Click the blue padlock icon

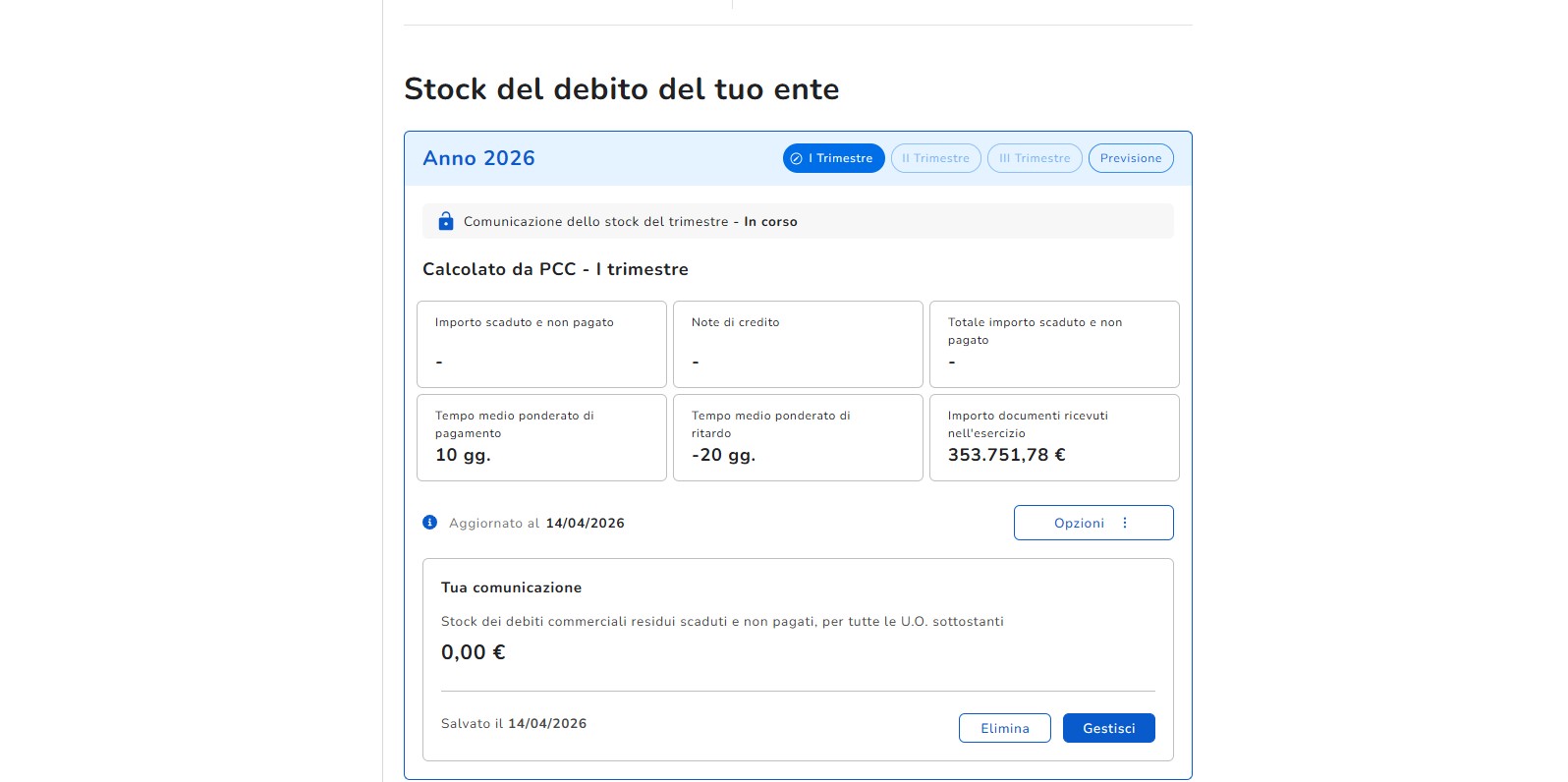click(446, 221)
